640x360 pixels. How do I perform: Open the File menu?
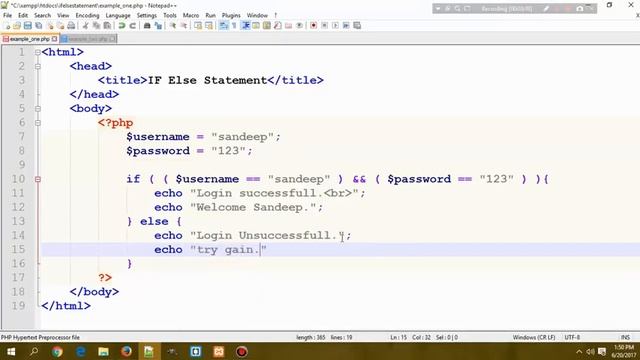(7, 16)
